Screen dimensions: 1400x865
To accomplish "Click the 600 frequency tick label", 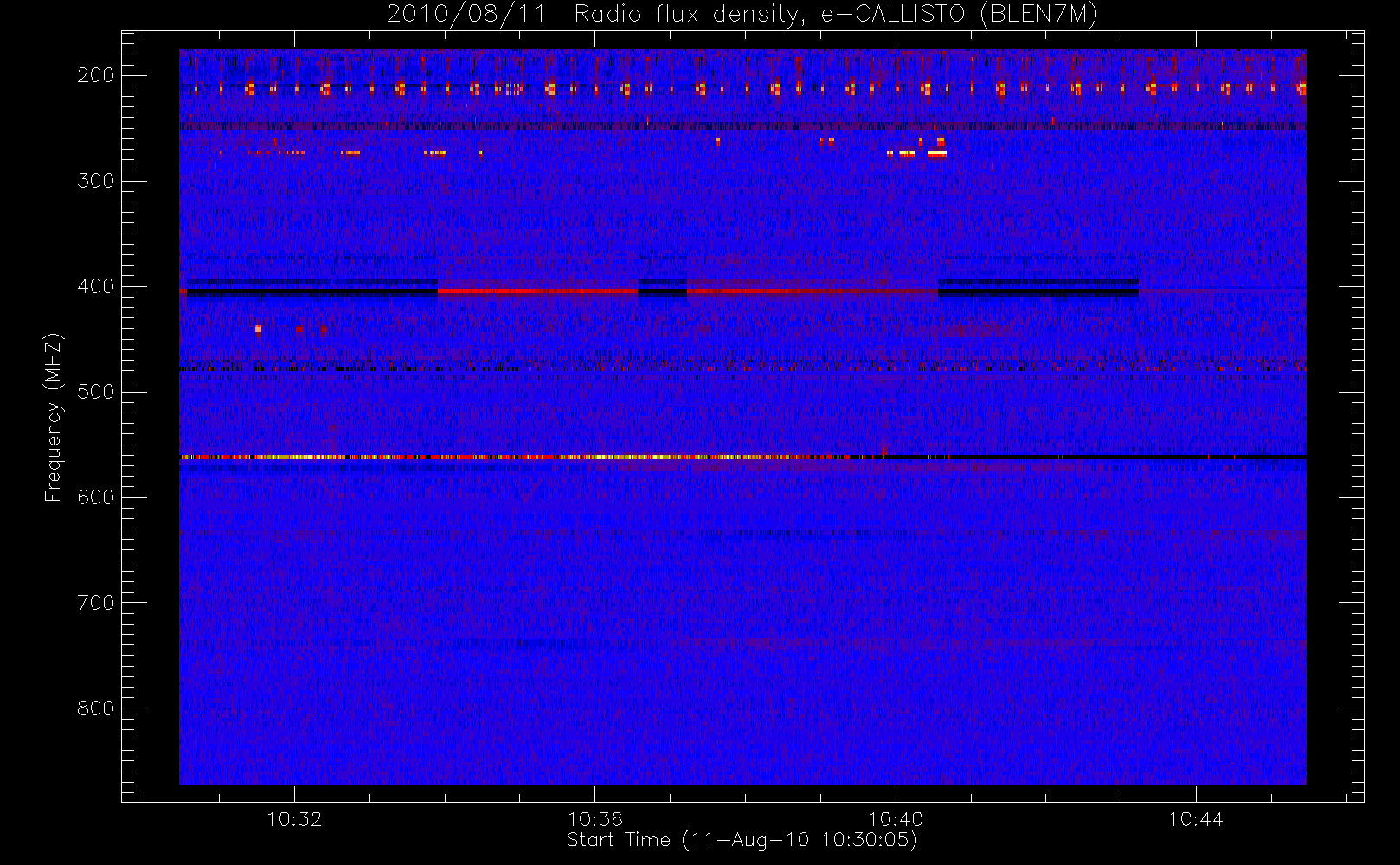I will [95, 497].
